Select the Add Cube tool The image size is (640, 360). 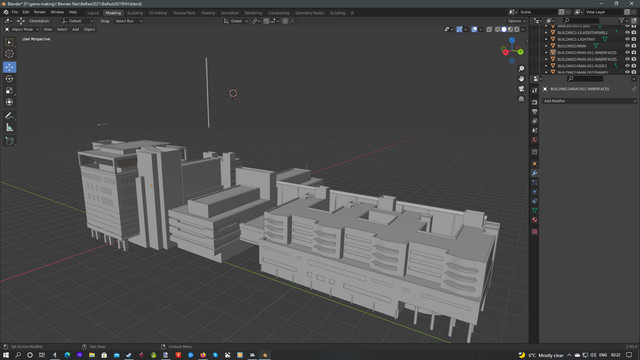tap(9, 141)
